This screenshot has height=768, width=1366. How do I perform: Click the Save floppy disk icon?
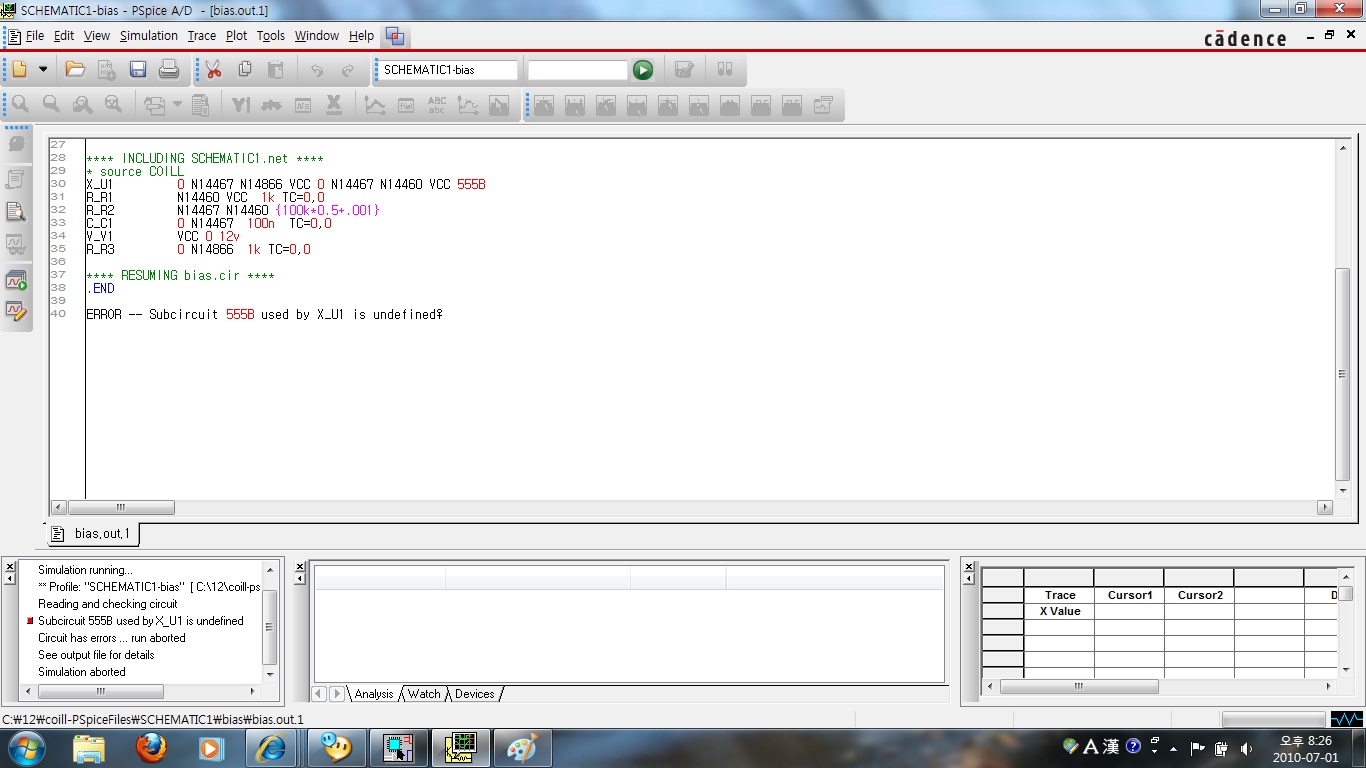pos(138,69)
